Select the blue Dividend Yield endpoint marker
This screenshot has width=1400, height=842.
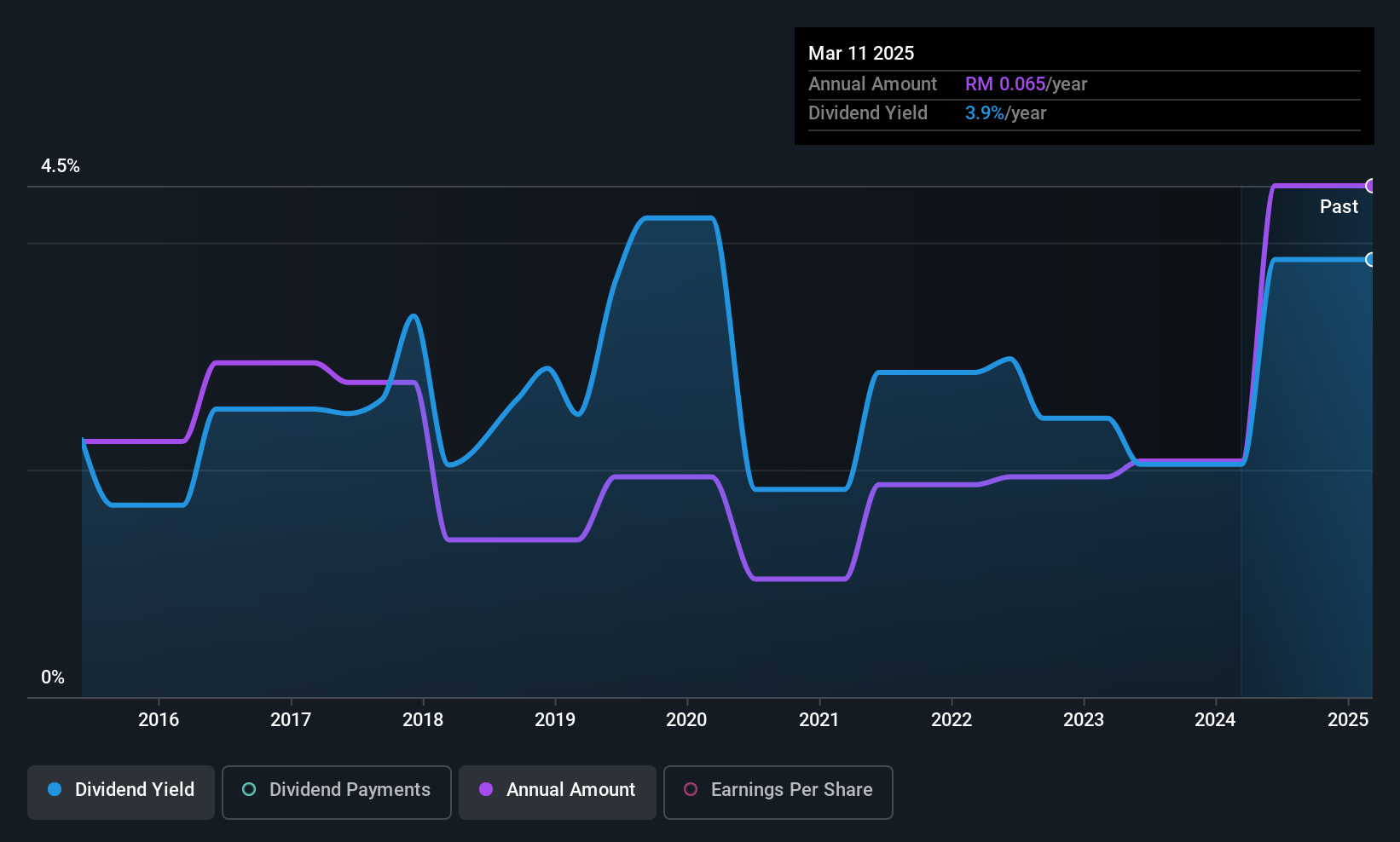(x=1370, y=260)
